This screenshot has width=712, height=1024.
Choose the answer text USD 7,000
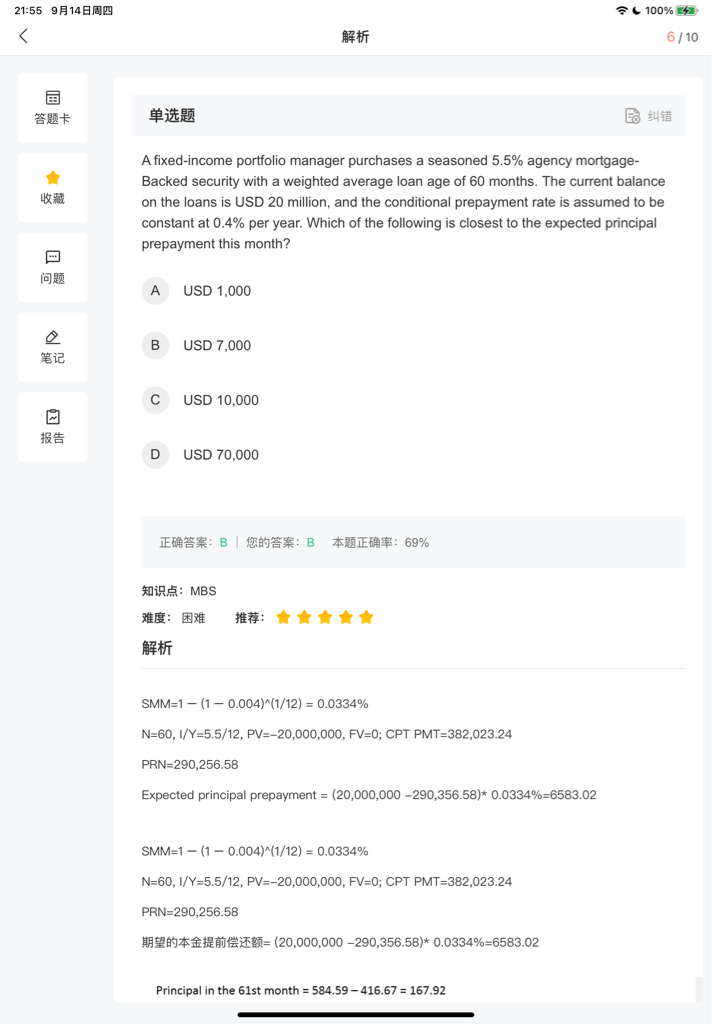tap(217, 346)
